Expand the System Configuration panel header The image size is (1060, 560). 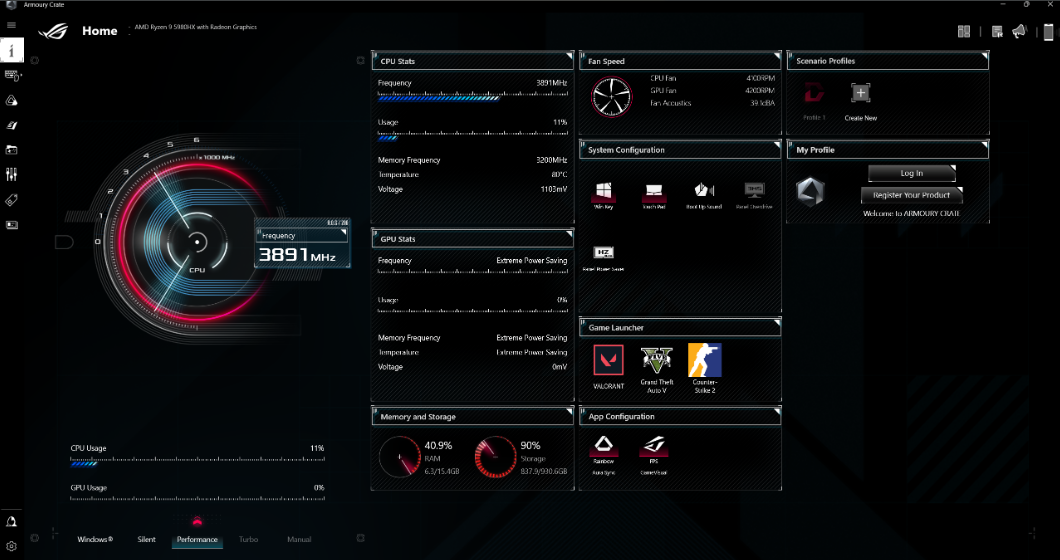click(x=680, y=149)
